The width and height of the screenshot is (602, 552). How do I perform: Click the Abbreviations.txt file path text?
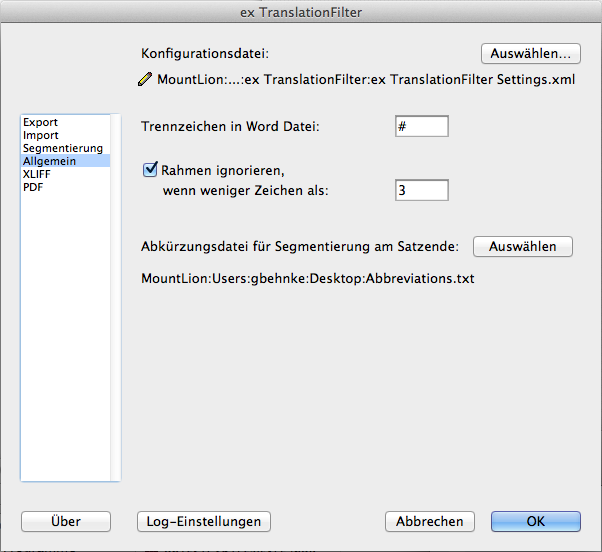[x=308, y=278]
